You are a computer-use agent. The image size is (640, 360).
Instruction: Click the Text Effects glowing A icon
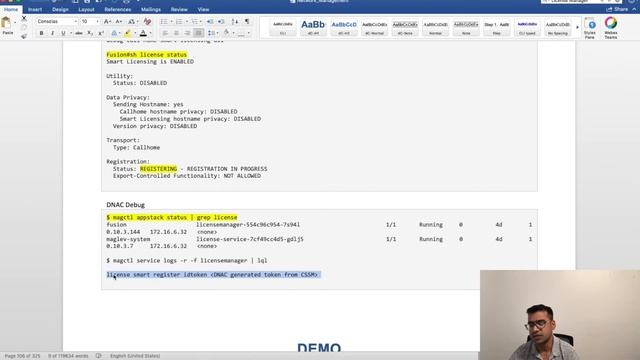[x=114, y=33]
